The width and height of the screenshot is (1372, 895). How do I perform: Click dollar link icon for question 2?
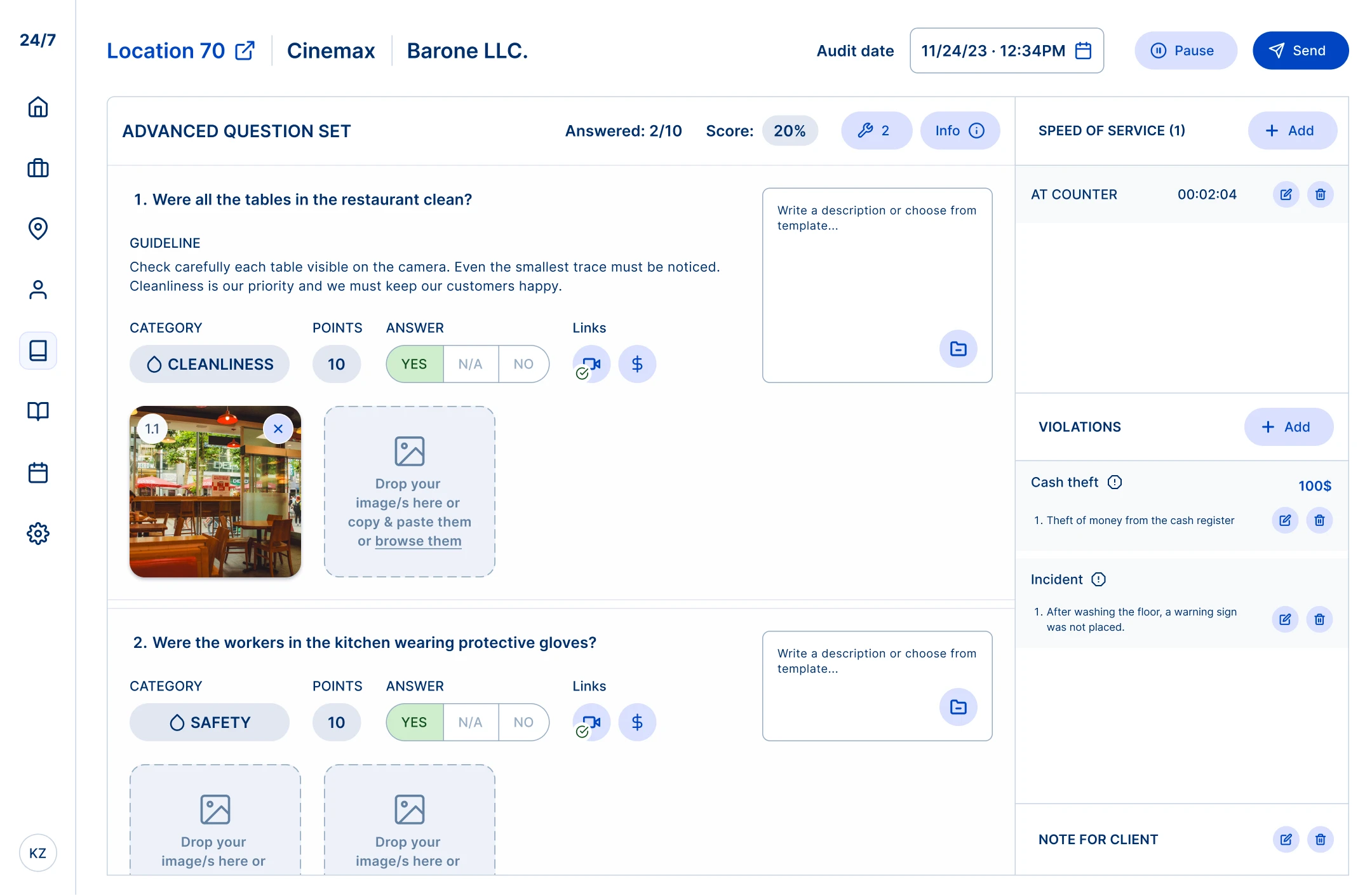[637, 722]
